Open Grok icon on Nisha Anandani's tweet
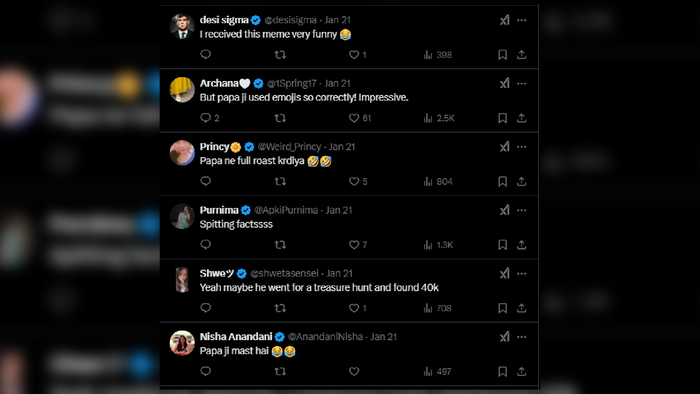700x394 pixels. (504, 337)
